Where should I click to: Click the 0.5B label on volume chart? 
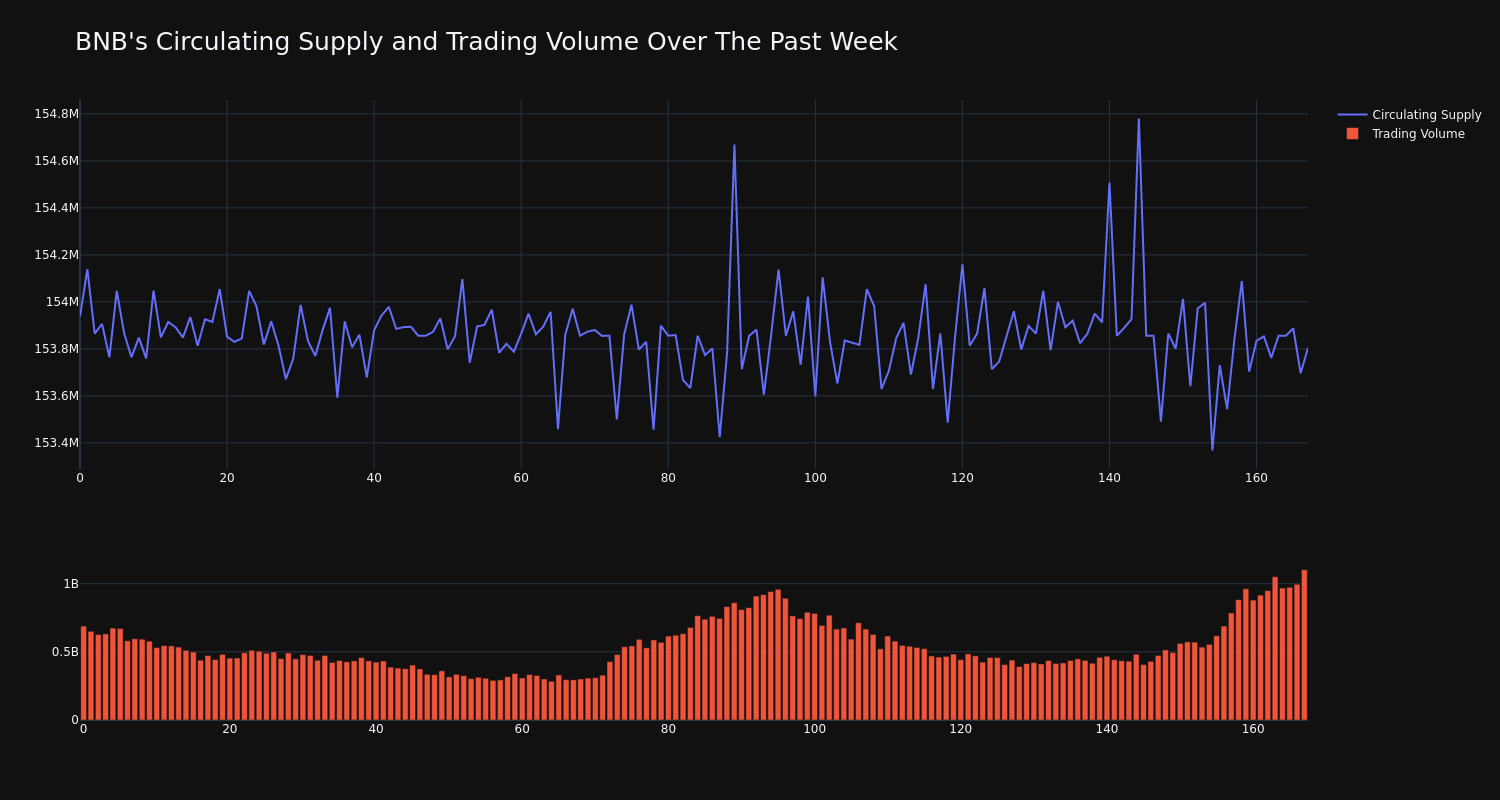click(x=64, y=652)
